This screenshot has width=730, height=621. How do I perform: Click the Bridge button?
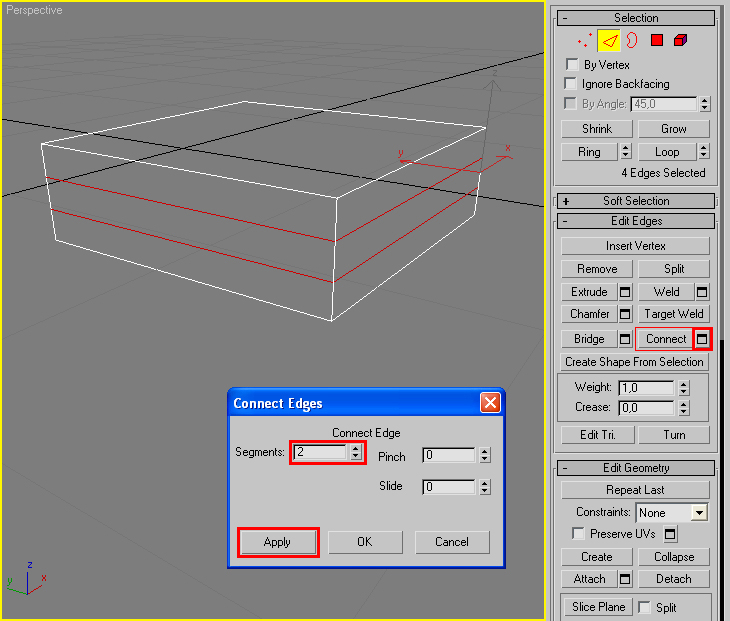point(589,339)
